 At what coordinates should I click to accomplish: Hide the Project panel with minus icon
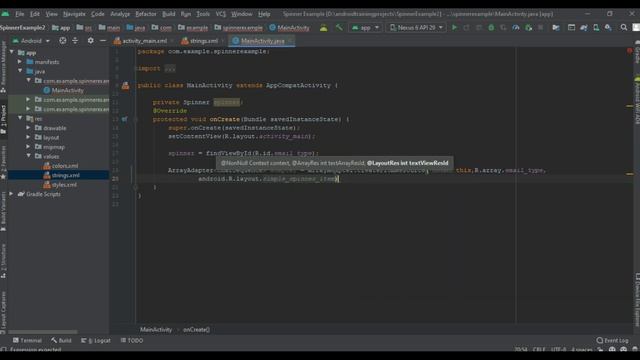pos(103,40)
